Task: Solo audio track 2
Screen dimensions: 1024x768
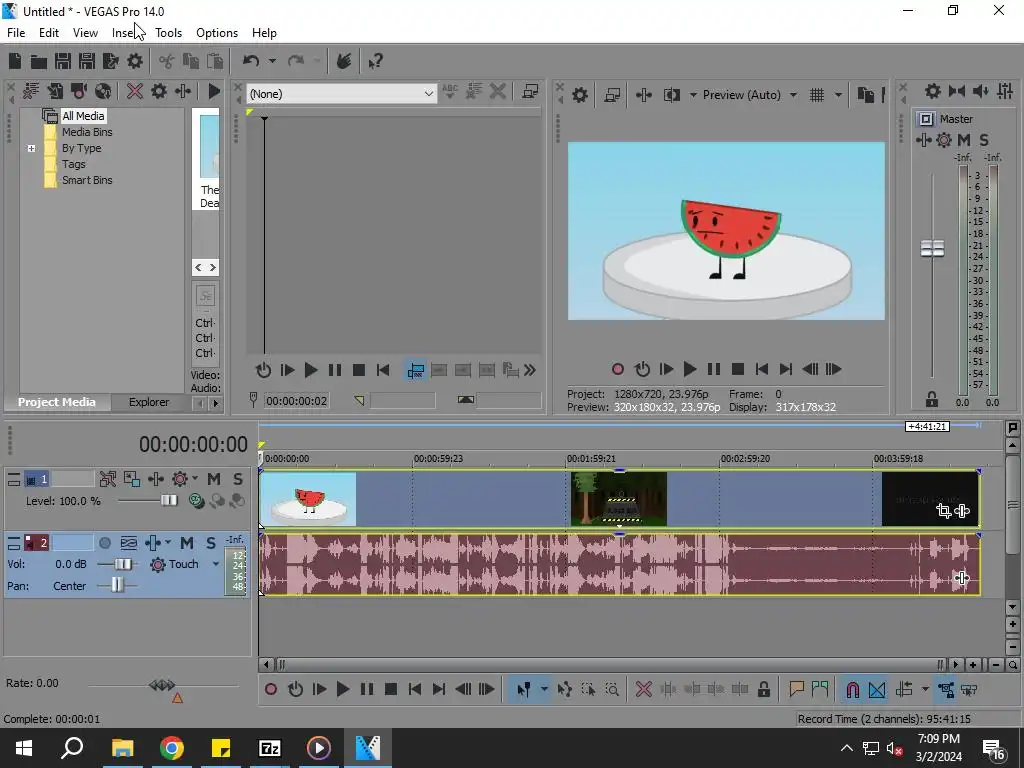Action: pyautogui.click(x=211, y=543)
